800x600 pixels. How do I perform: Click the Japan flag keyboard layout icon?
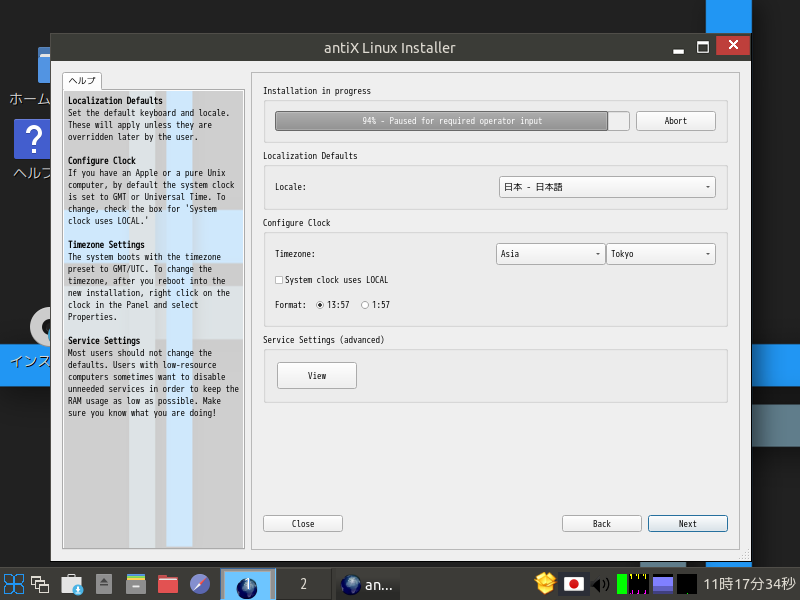coord(573,584)
